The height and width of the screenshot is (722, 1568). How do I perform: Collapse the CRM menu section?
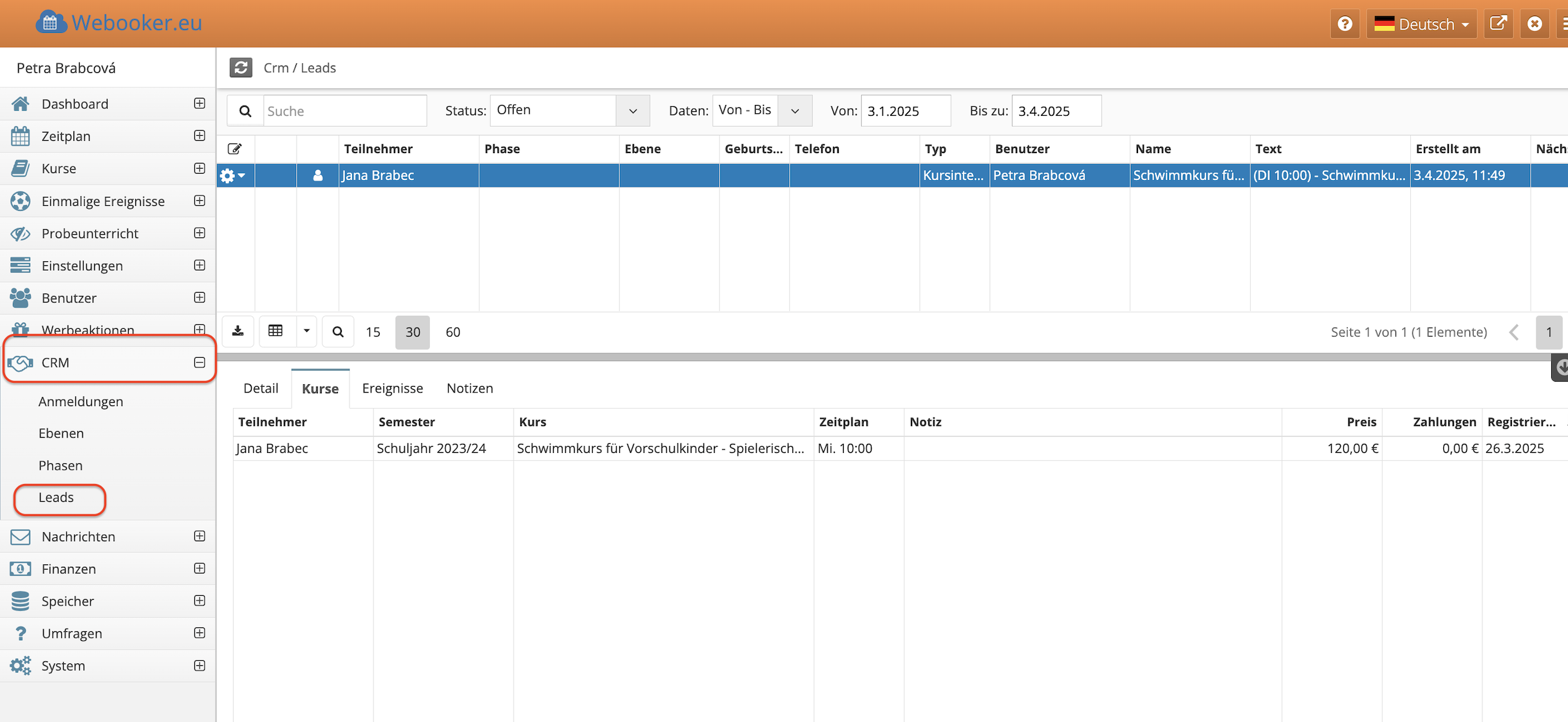tap(200, 362)
